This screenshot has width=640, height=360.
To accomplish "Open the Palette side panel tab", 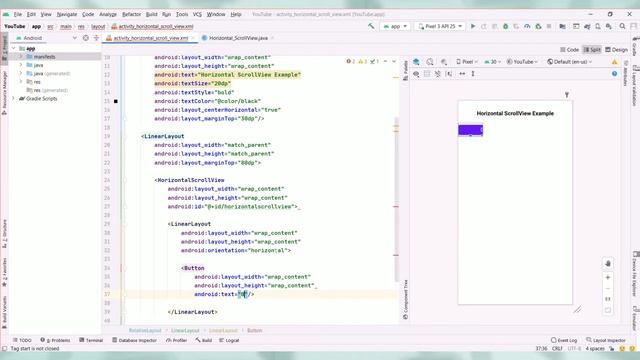I will click(x=405, y=70).
